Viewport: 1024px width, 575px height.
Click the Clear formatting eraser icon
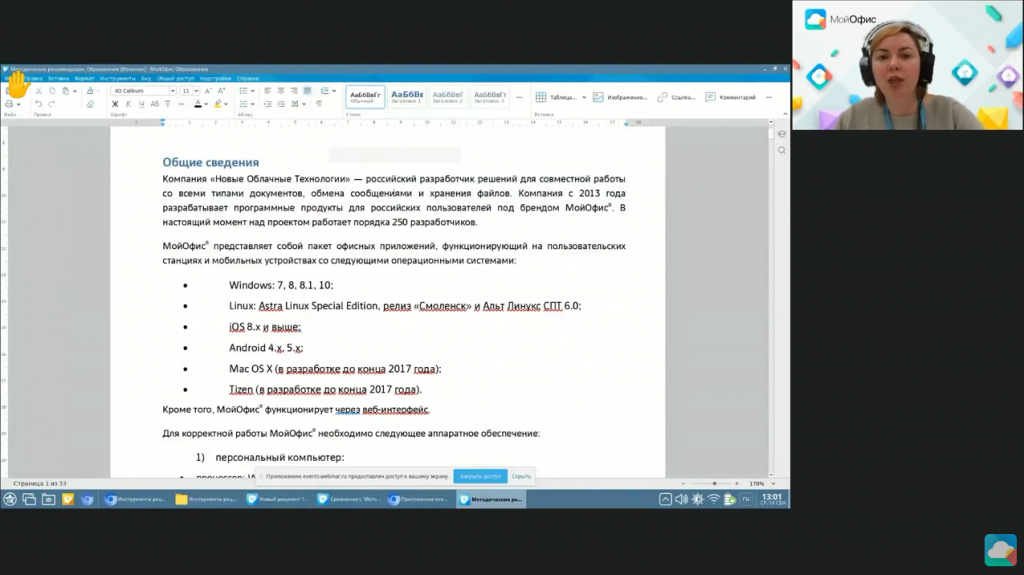click(x=90, y=104)
